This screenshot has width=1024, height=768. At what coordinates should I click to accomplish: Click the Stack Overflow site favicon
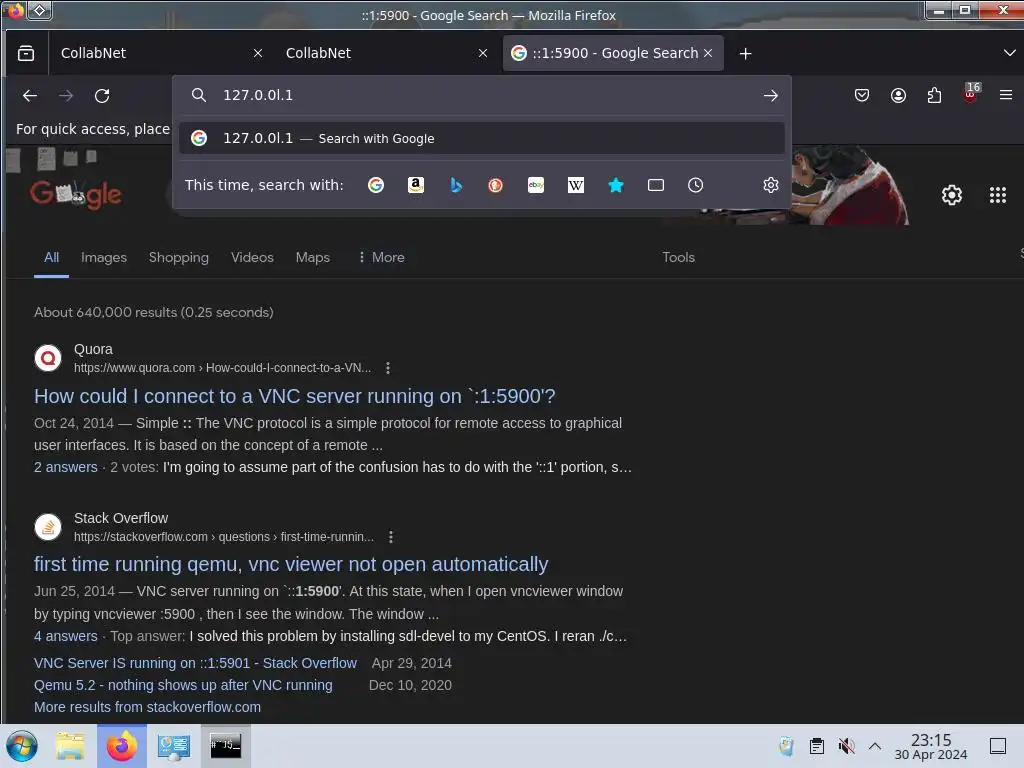click(48, 527)
